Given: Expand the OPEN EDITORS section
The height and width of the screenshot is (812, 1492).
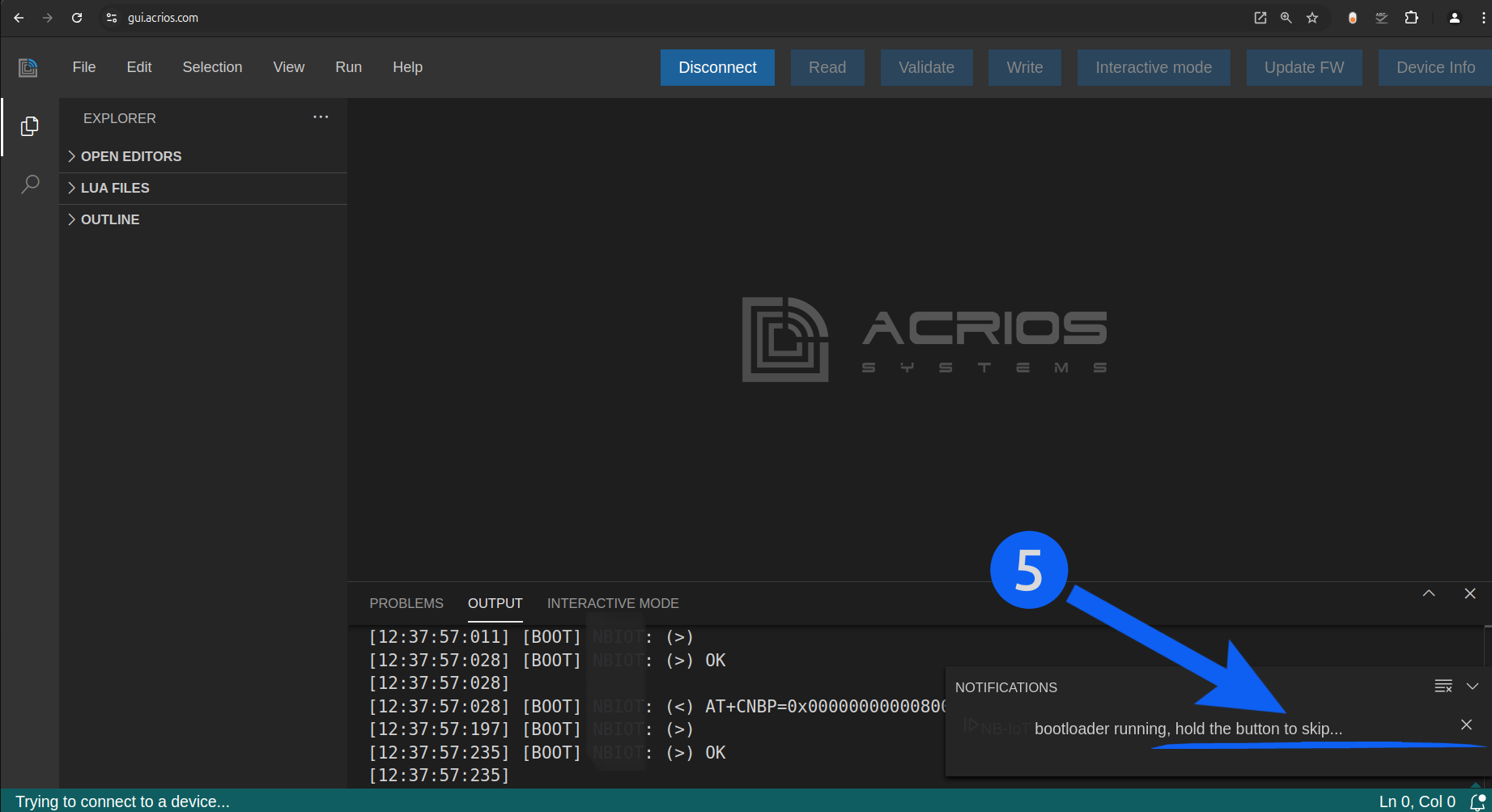Looking at the screenshot, I should (x=131, y=156).
